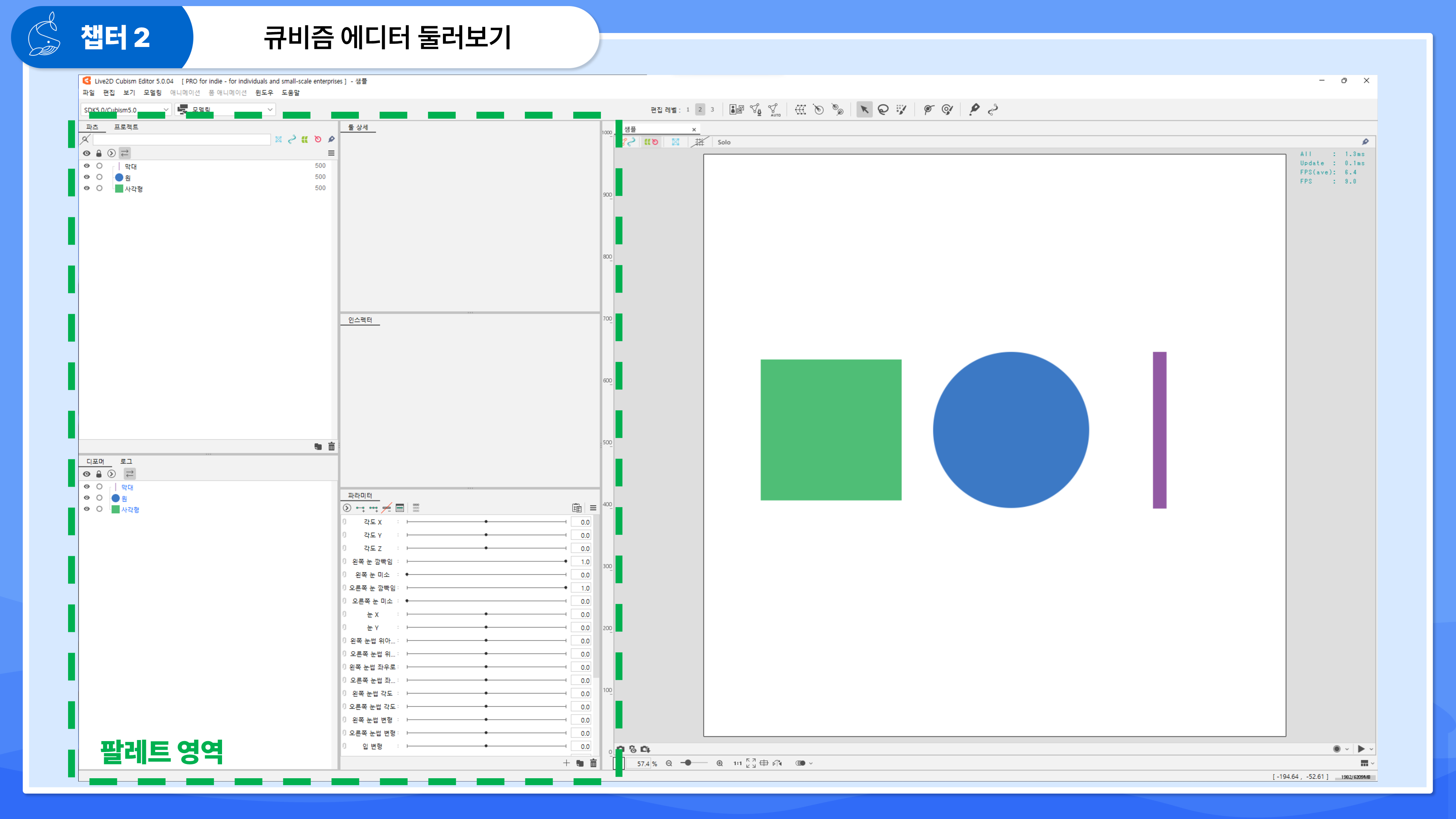Image resolution: width=1456 pixels, height=819 pixels.
Task: Switch to the 프로젝트 tab
Action: coord(126,127)
